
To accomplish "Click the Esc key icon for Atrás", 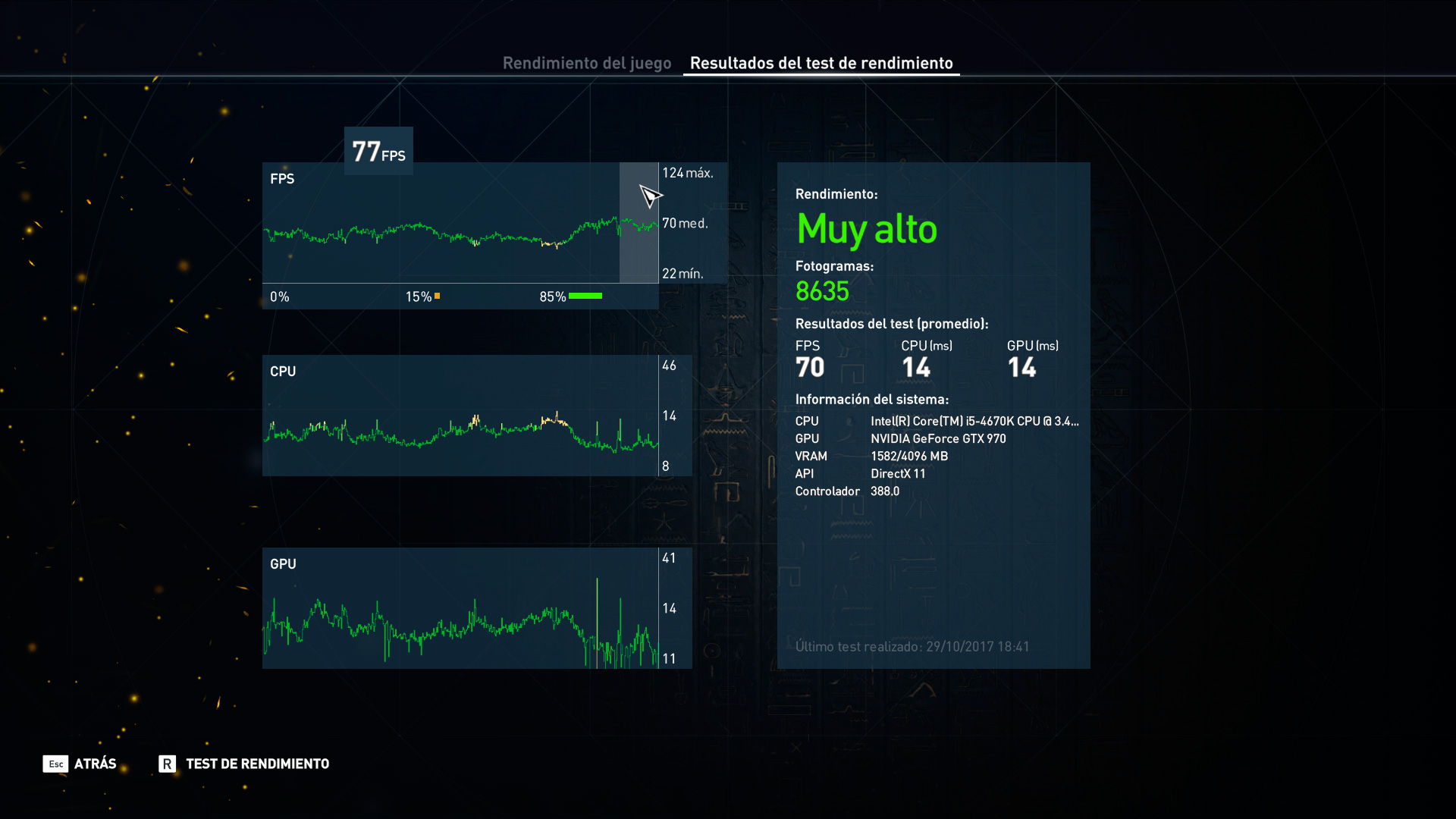I will (x=55, y=764).
